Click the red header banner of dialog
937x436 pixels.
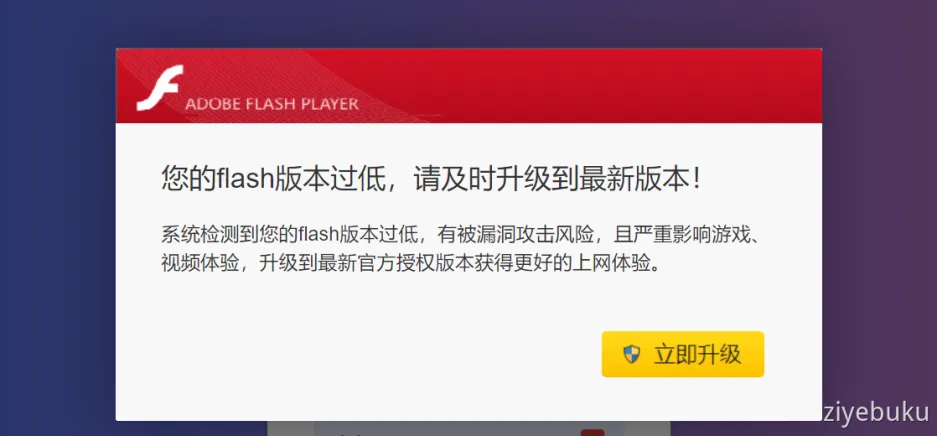468,85
